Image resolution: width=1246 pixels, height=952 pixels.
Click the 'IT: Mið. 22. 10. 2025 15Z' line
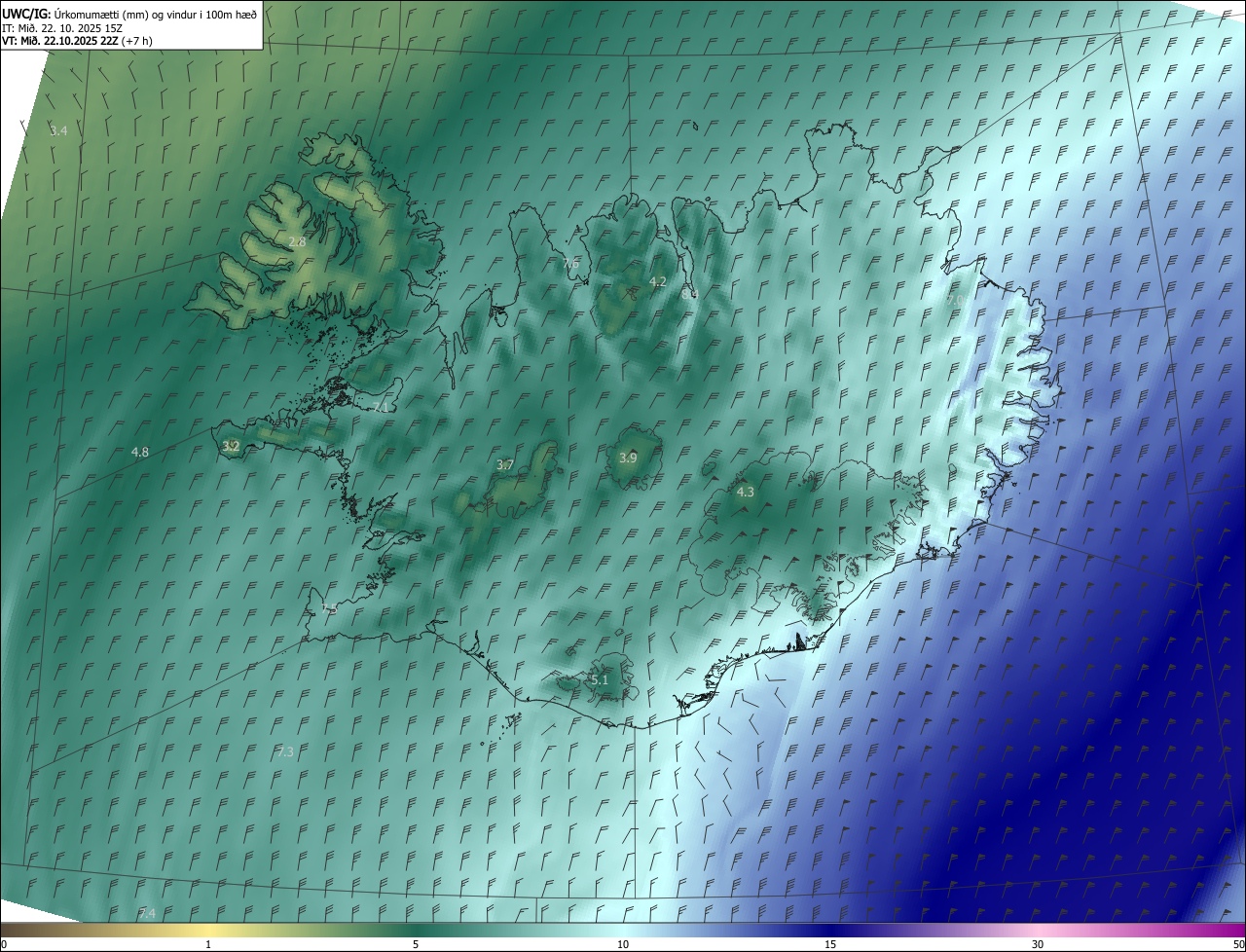62,27
